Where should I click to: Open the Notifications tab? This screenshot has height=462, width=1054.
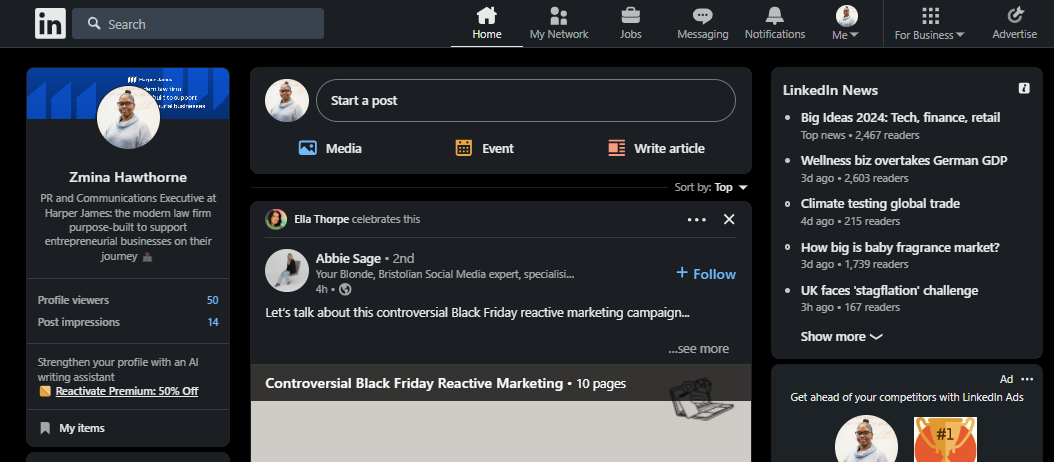[774, 24]
